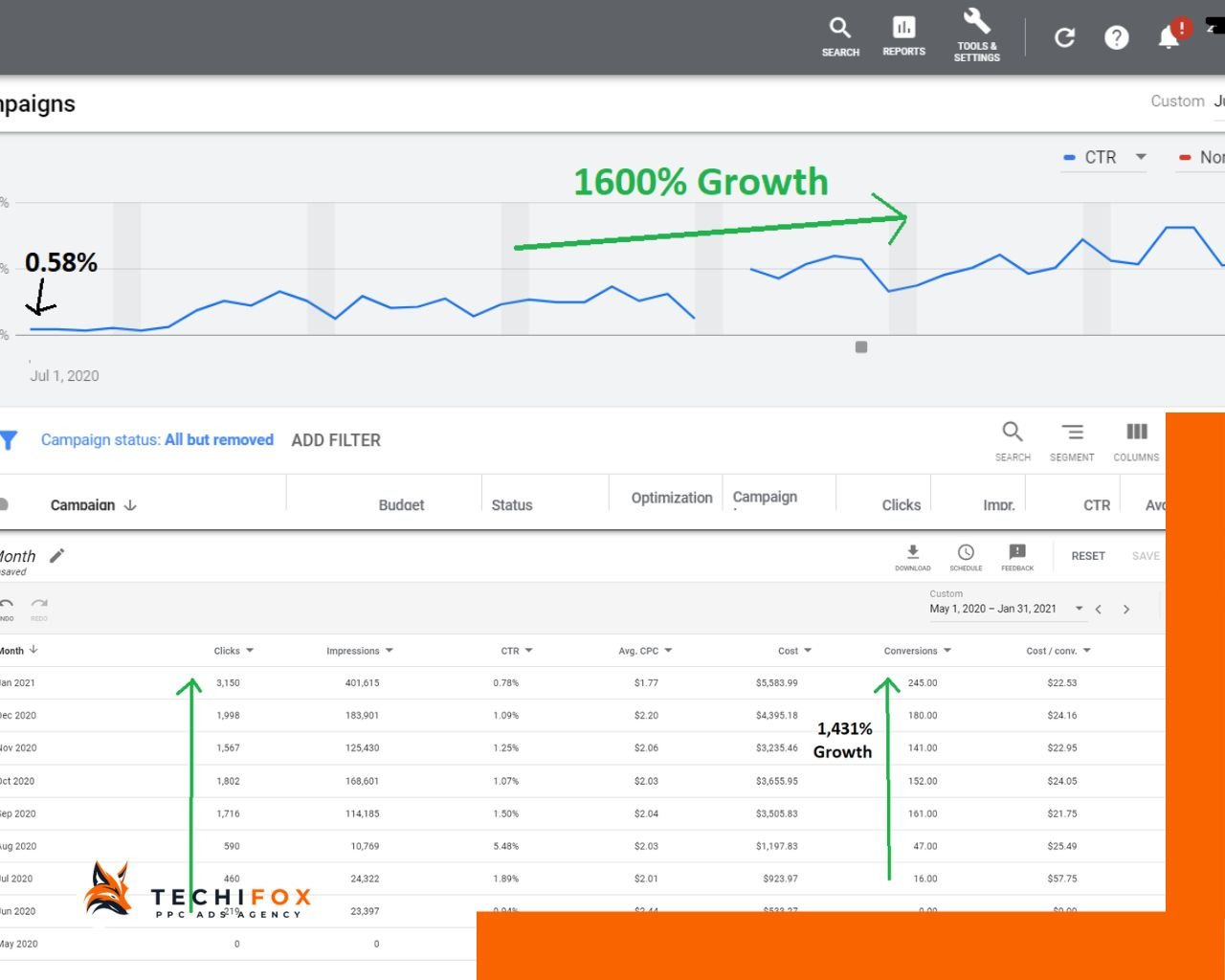Expand the Conversions column sort dropdown
Screen dimensions: 1225x980
(x=947, y=650)
